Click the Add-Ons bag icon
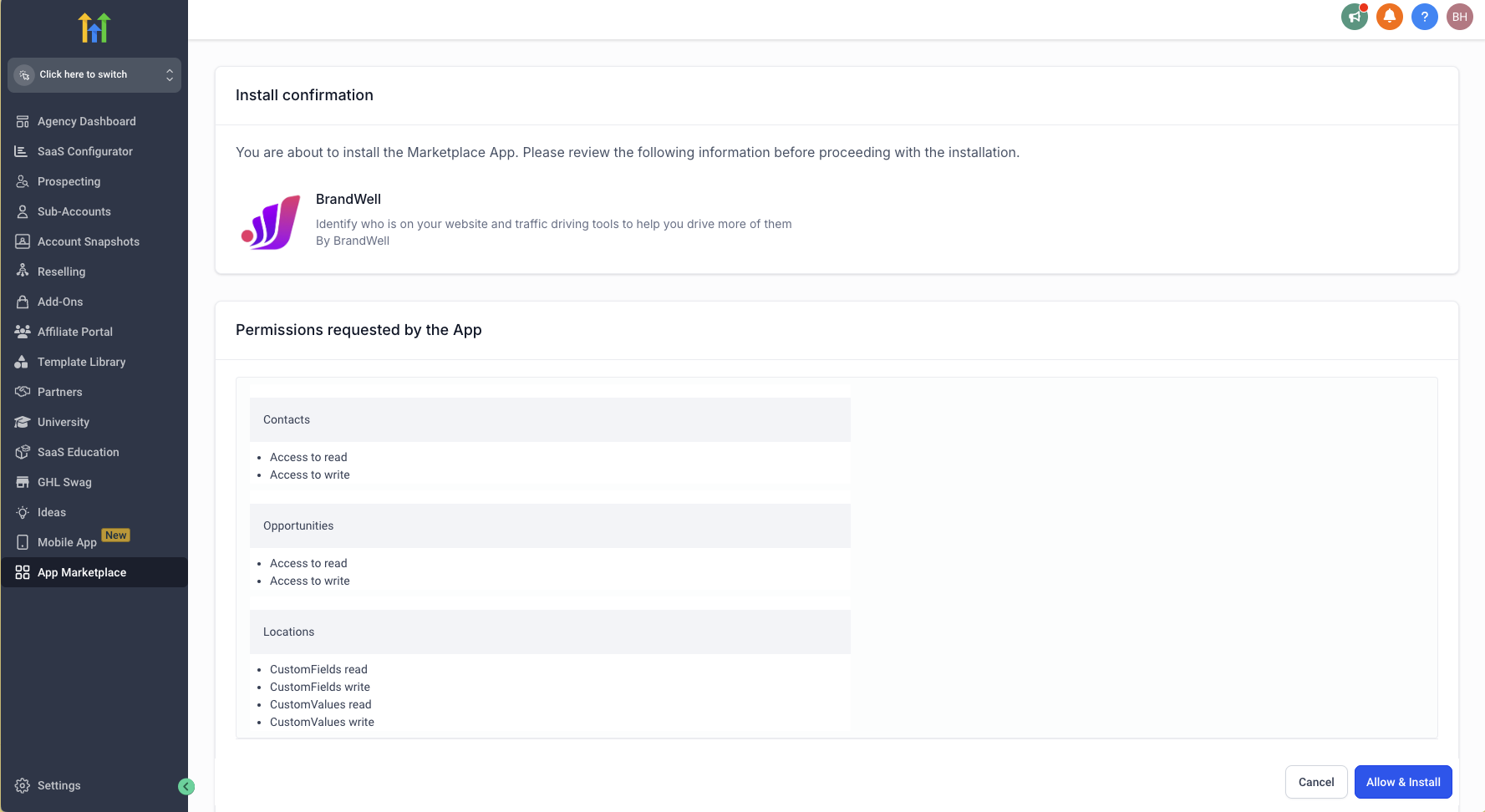1485x812 pixels. pos(23,302)
